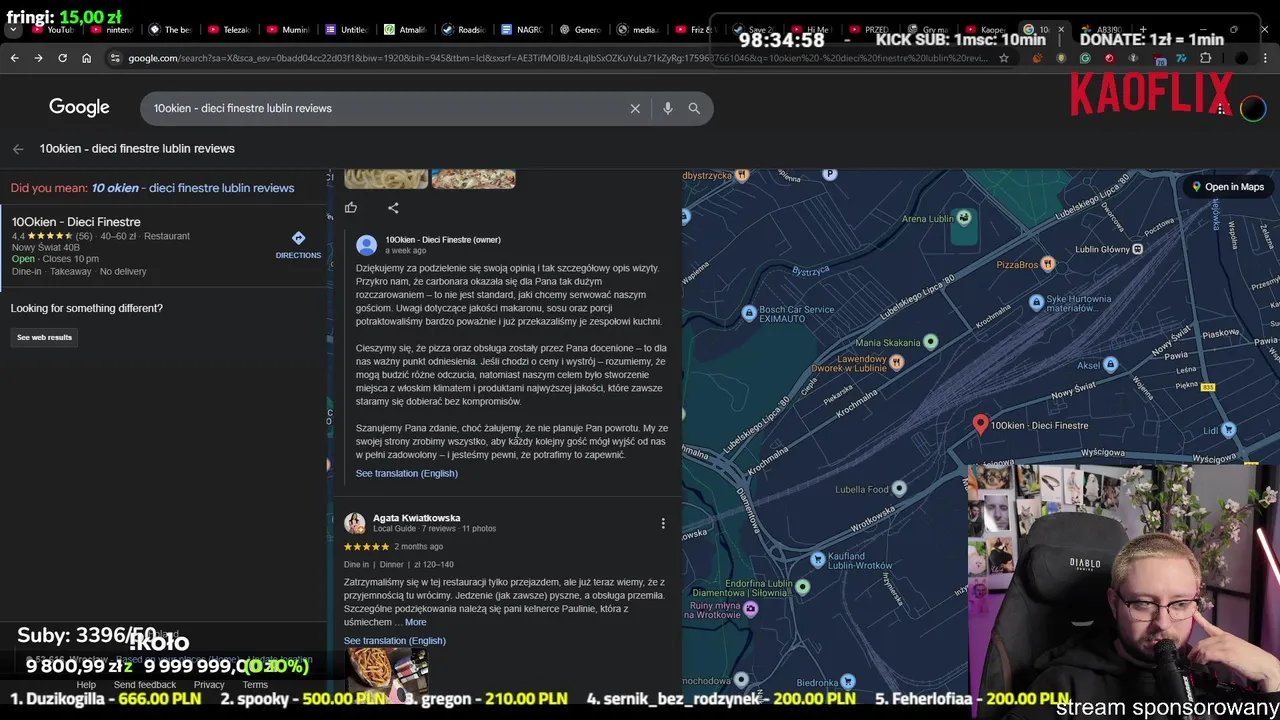Like the review with the thumbs-up icon

351,208
